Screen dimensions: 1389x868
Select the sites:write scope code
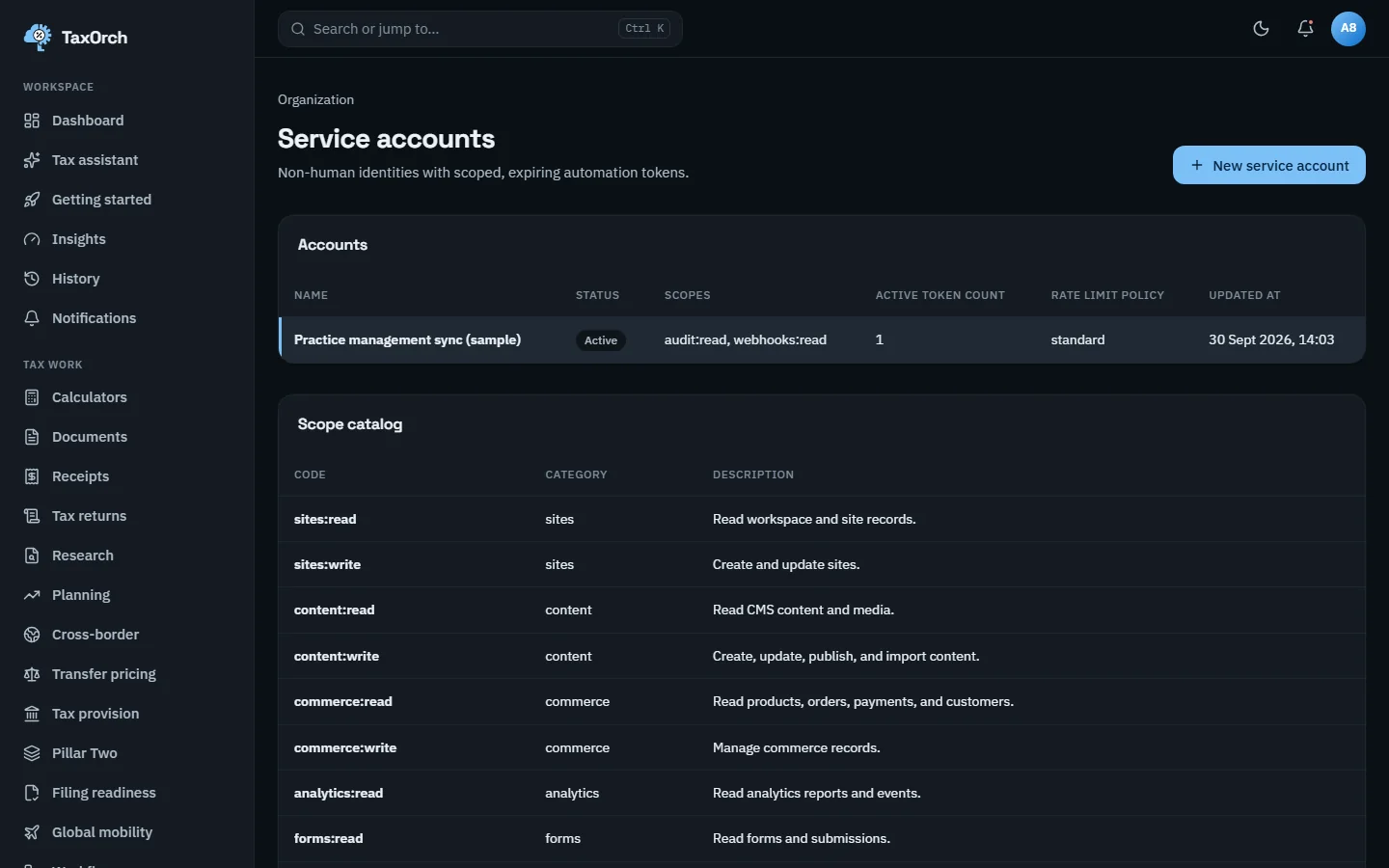point(327,564)
